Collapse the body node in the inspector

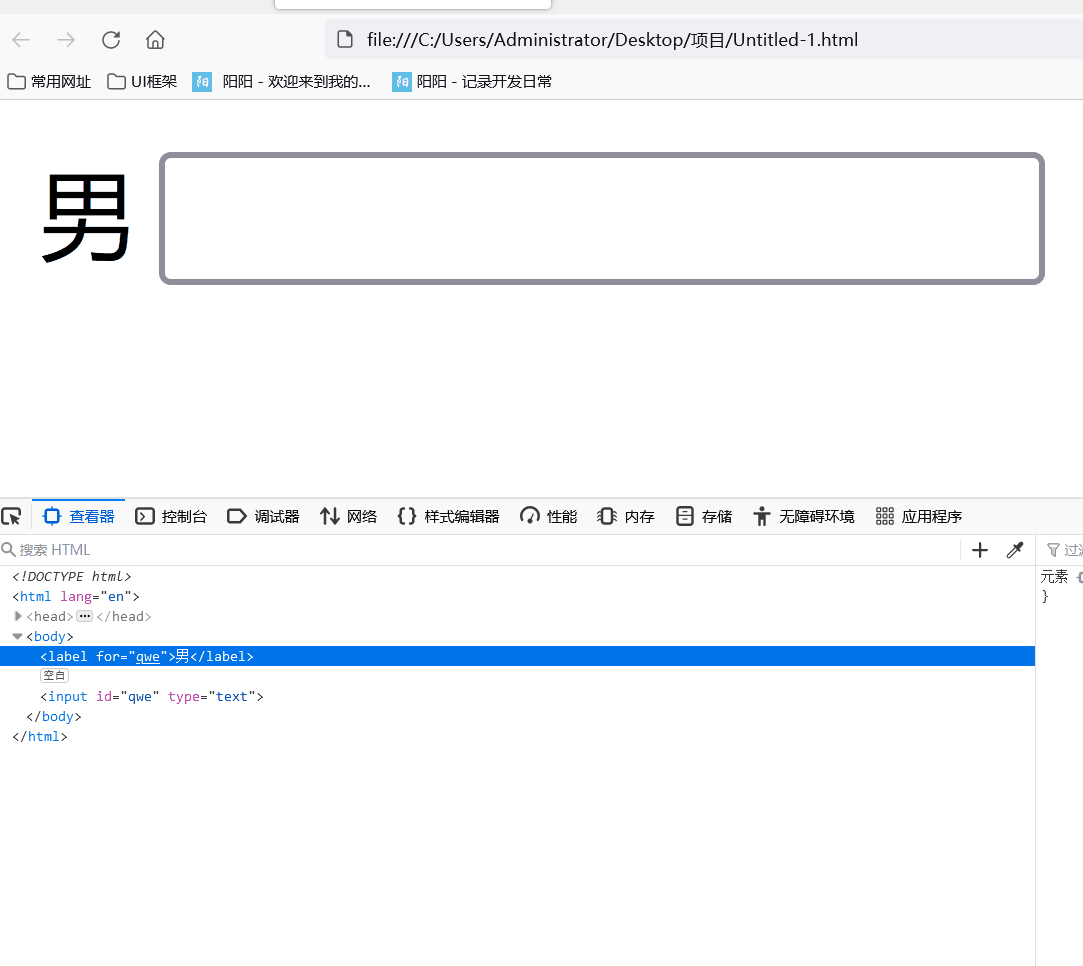click(x=17, y=636)
